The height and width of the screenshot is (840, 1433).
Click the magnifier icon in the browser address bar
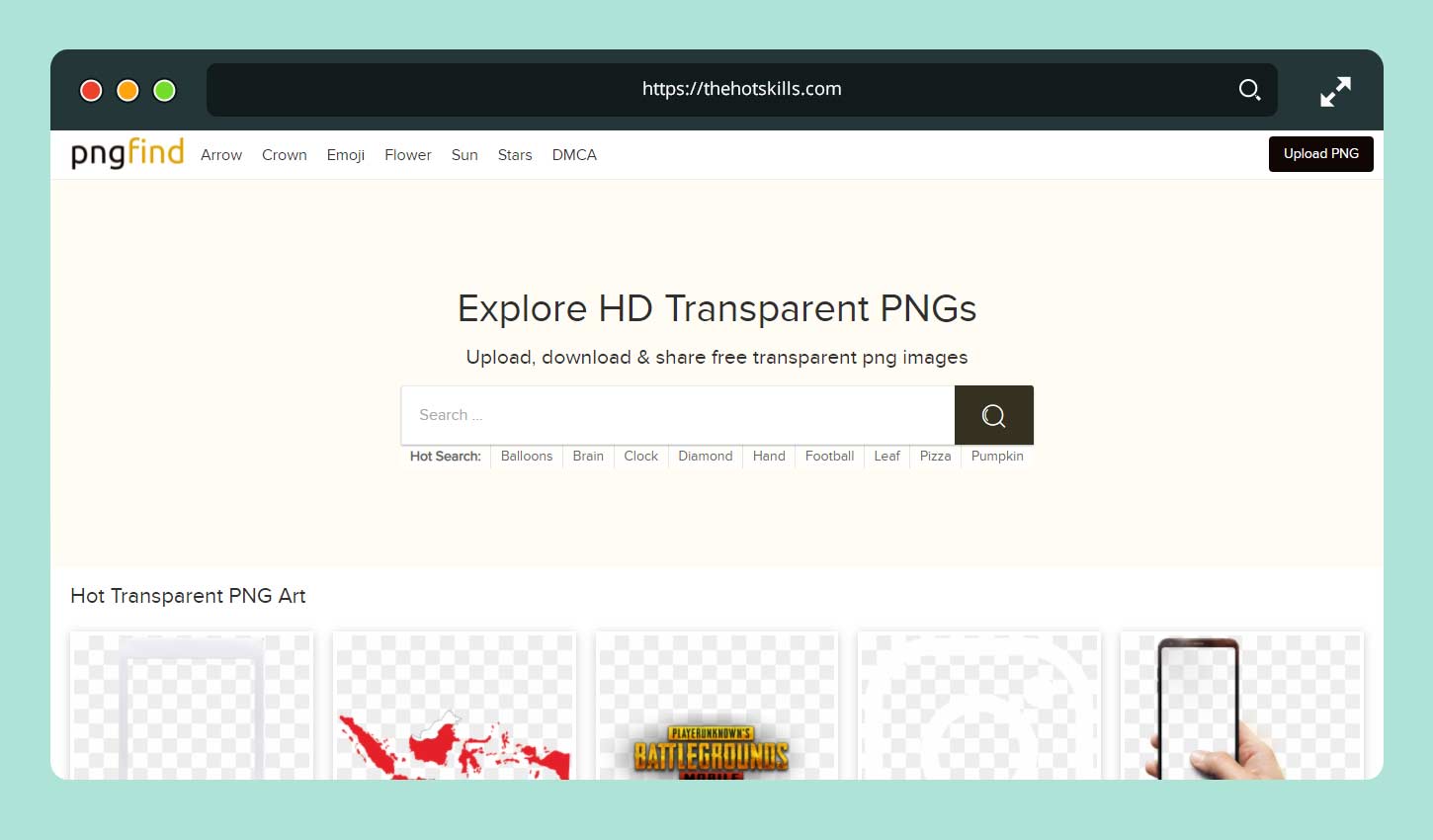point(1249,89)
